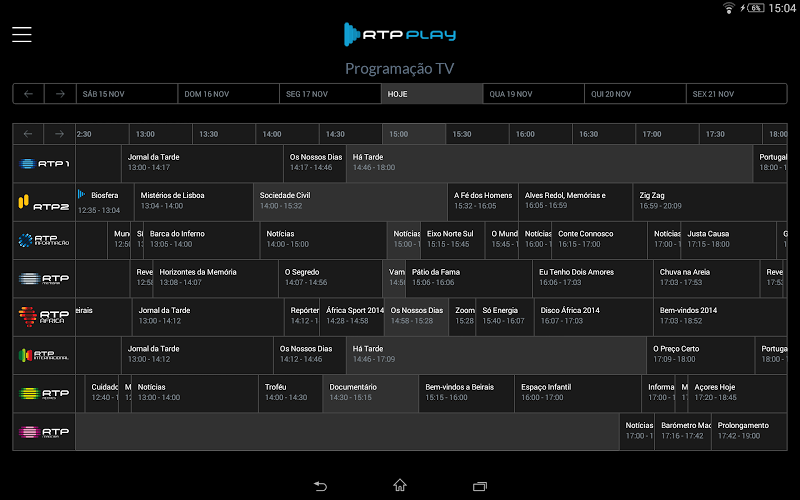800x500 pixels.
Task: Switch to SEX 21 NOV tab
Action: (736, 94)
